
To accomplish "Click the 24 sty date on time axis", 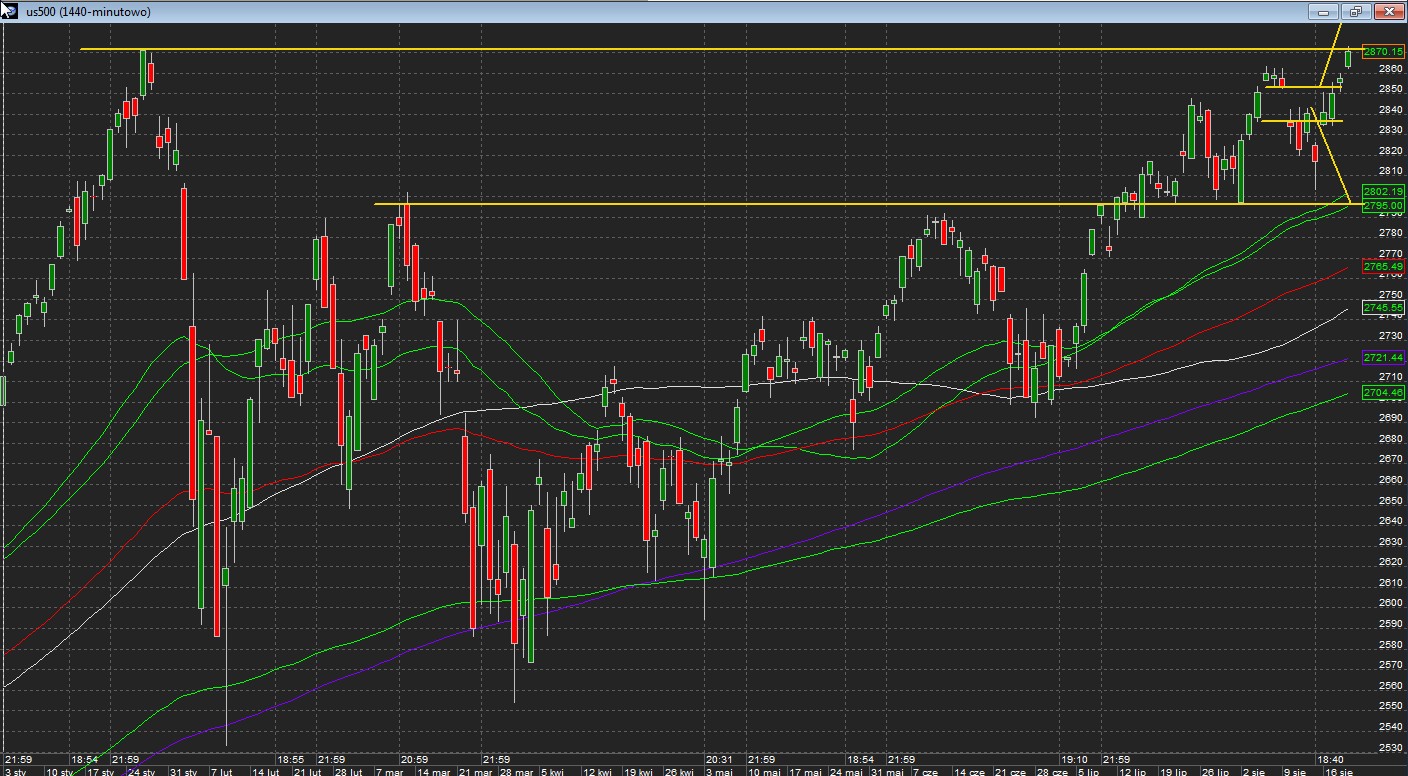I will pyautogui.click(x=141, y=771).
